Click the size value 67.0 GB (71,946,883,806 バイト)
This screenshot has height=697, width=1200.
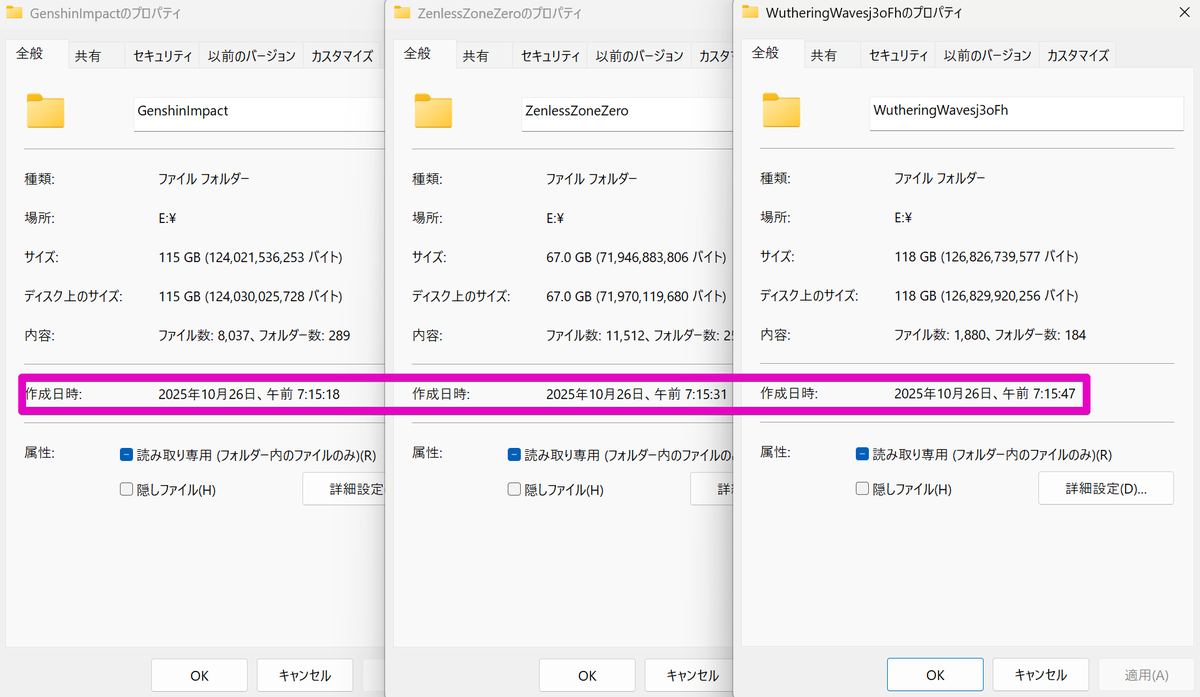[x=637, y=257]
